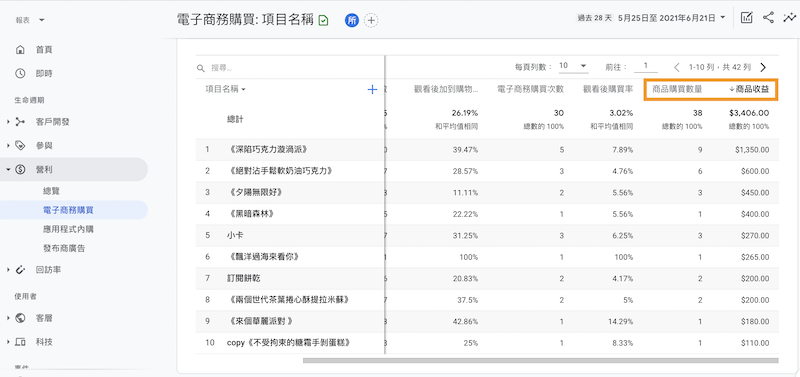Click row 《來個華麗派對 》
800x377 pixels.
(x=261, y=321)
